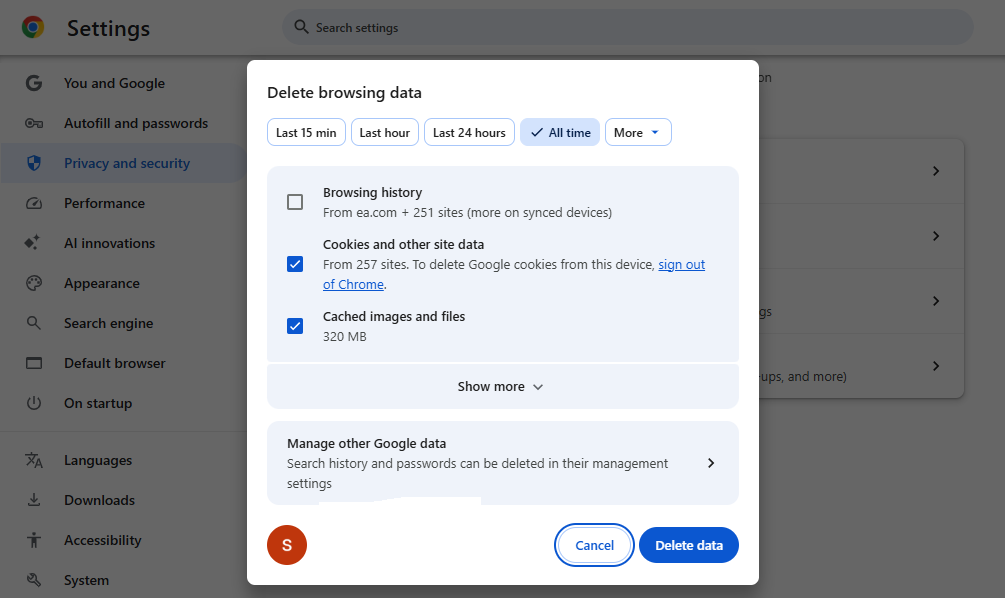This screenshot has height=598, width=1005.
Task: Click the AI innovations sparkle icon
Action: [x=32, y=243]
